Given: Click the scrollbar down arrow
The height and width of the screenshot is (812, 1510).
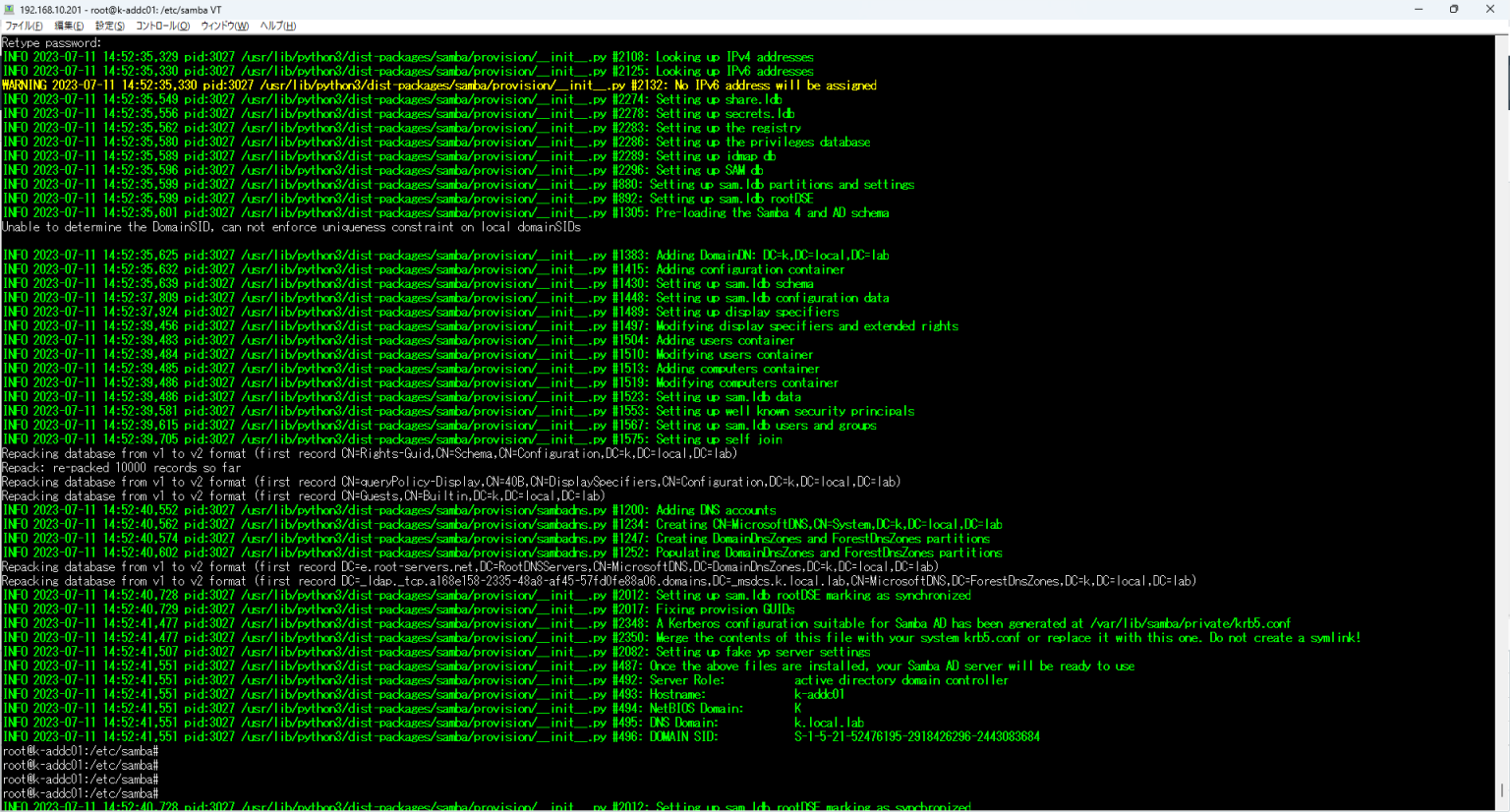Looking at the screenshot, I should click(1503, 803).
